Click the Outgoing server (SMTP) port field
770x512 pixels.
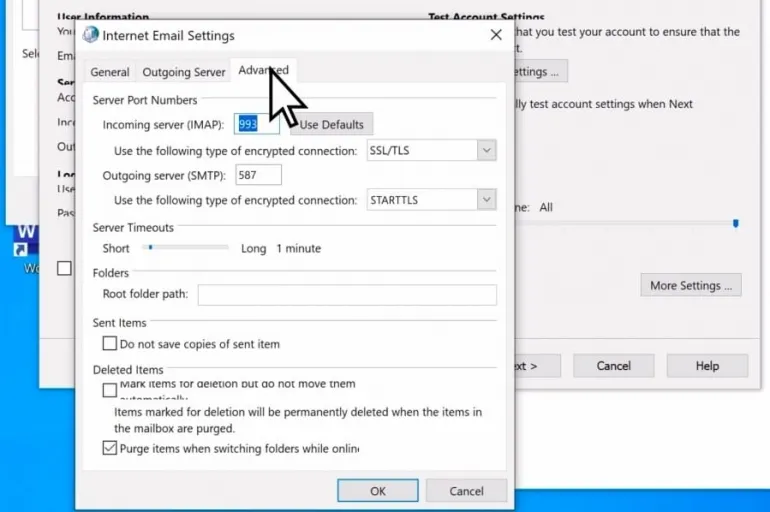(258, 175)
